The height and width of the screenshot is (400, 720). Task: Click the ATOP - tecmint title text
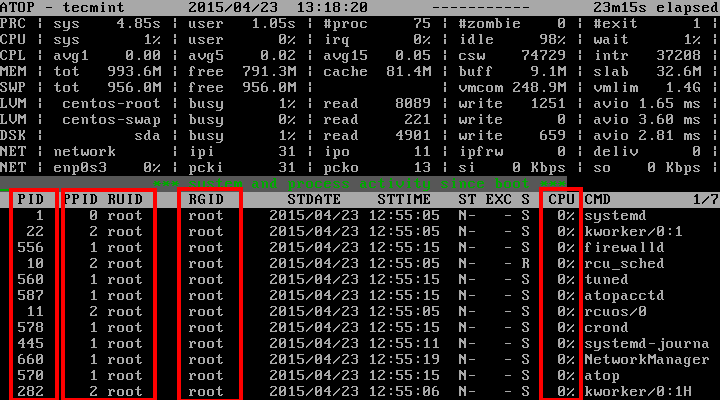(x=60, y=7)
